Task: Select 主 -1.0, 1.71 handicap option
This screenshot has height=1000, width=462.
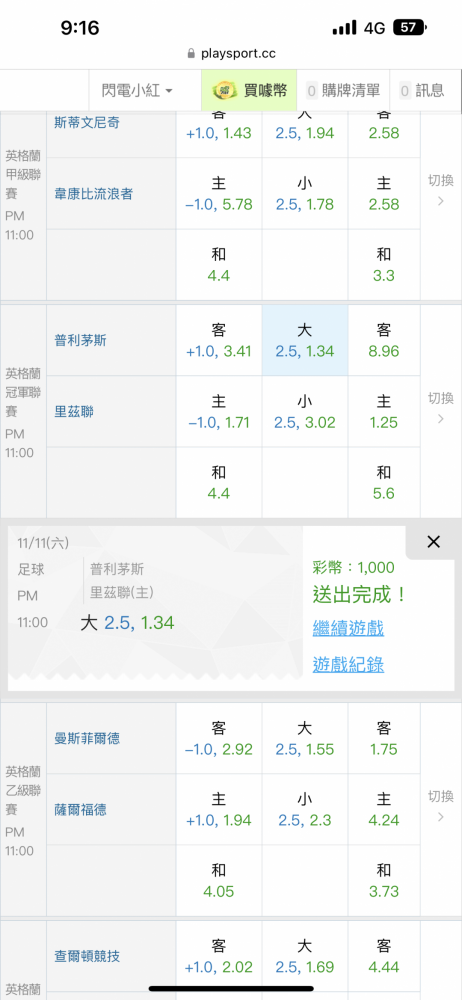Action: point(219,412)
